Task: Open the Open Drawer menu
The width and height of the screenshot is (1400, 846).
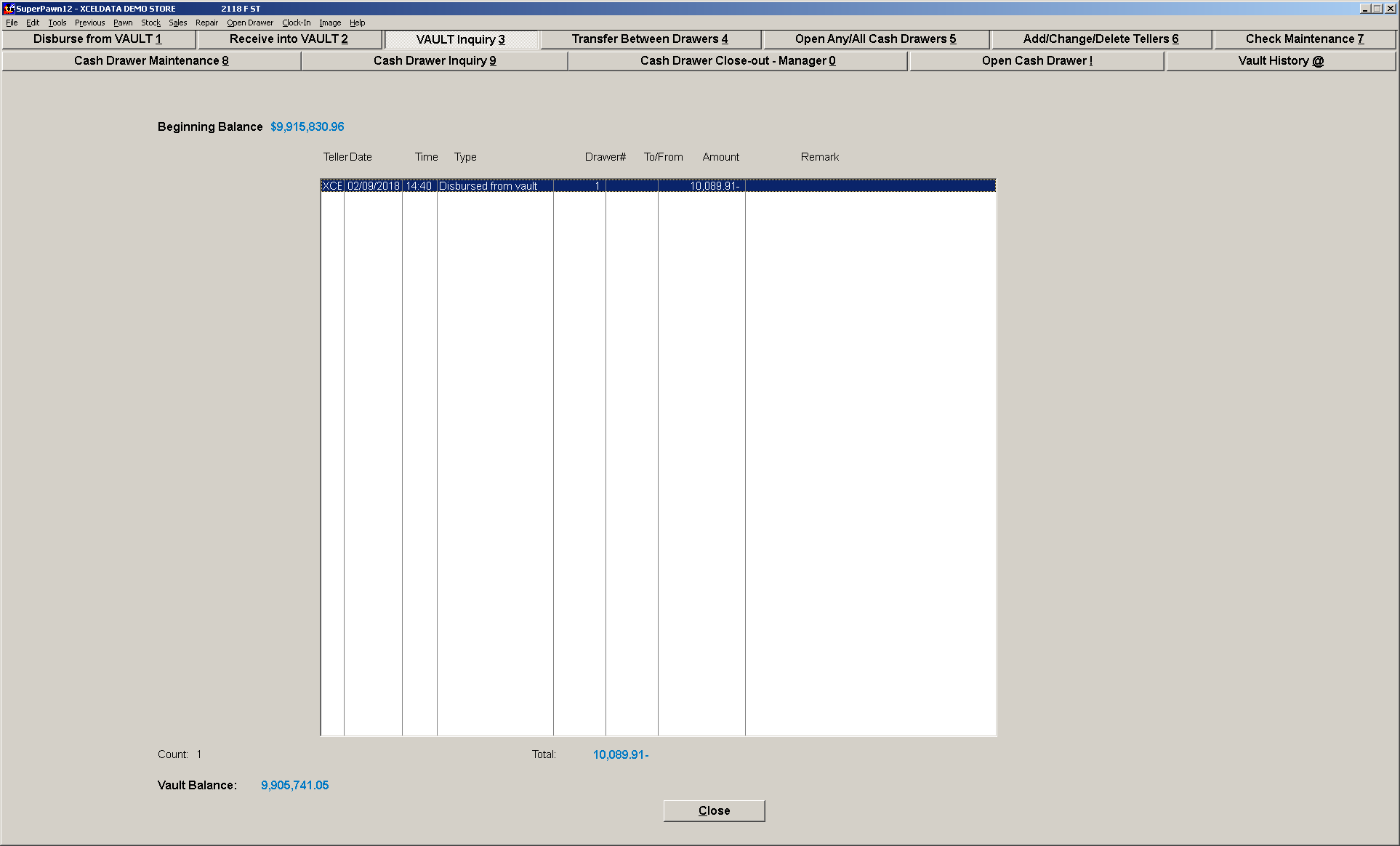Action: pyautogui.click(x=249, y=23)
